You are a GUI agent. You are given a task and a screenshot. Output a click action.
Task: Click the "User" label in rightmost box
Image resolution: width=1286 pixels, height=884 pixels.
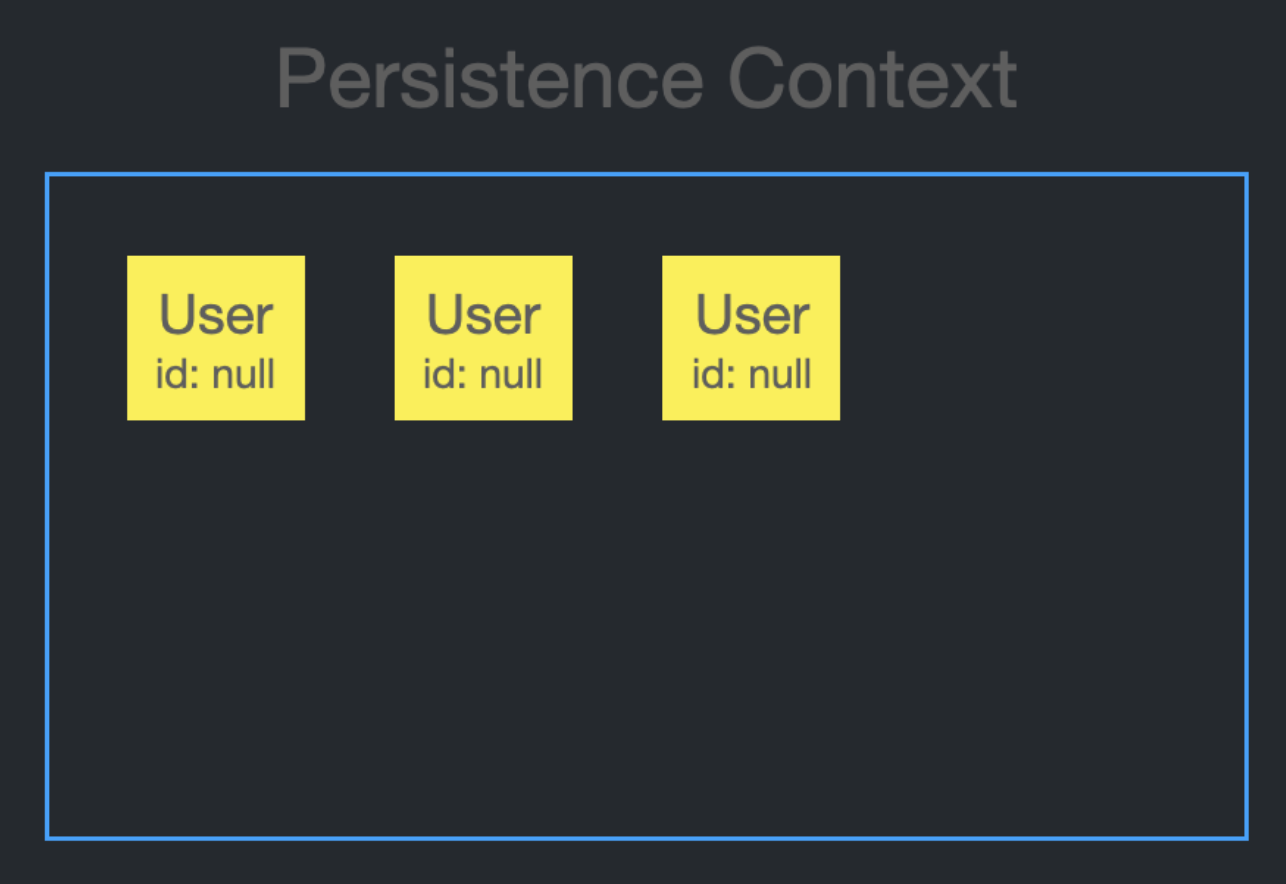tap(752, 314)
